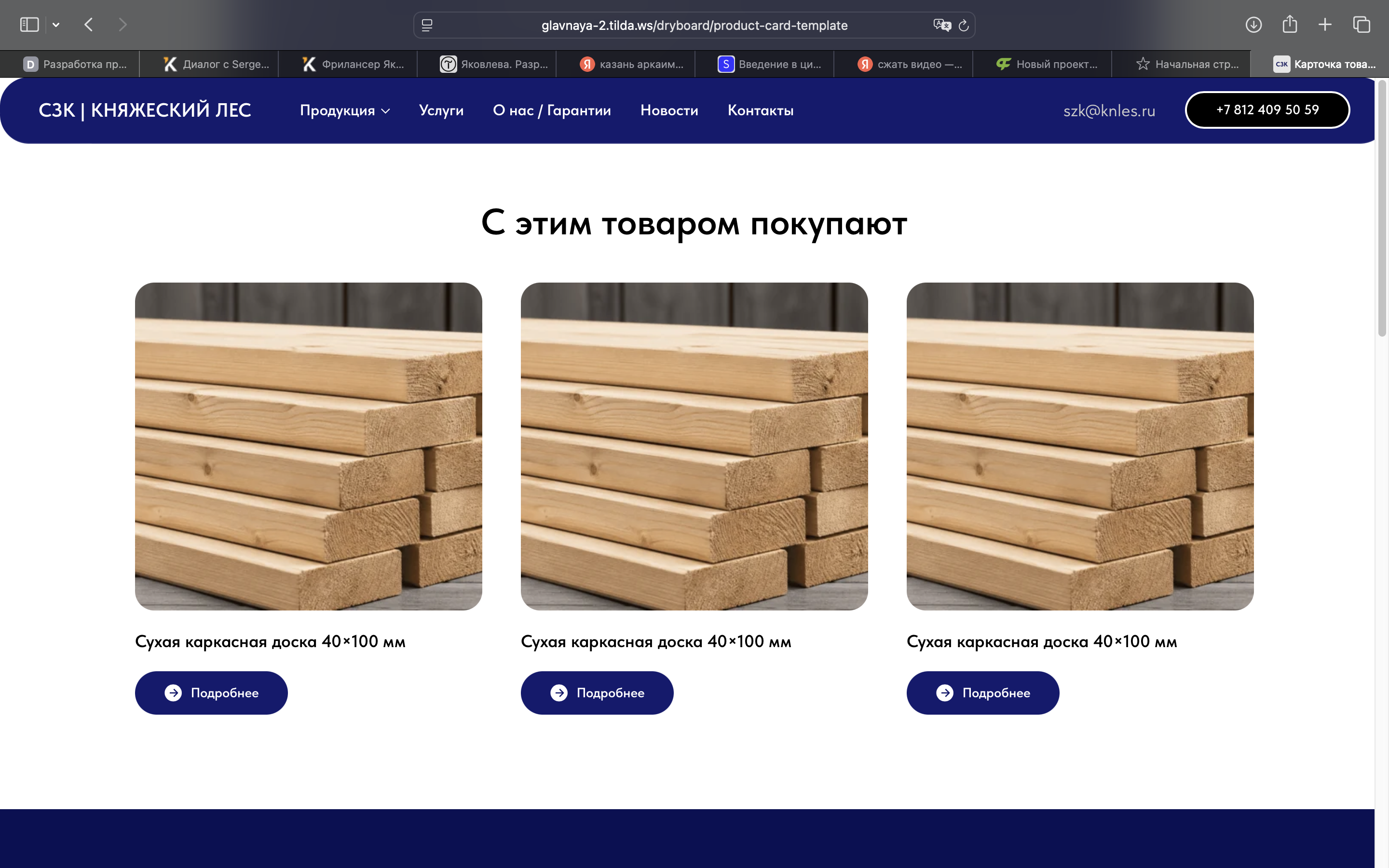Open the second product board image

[x=694, y=446]
